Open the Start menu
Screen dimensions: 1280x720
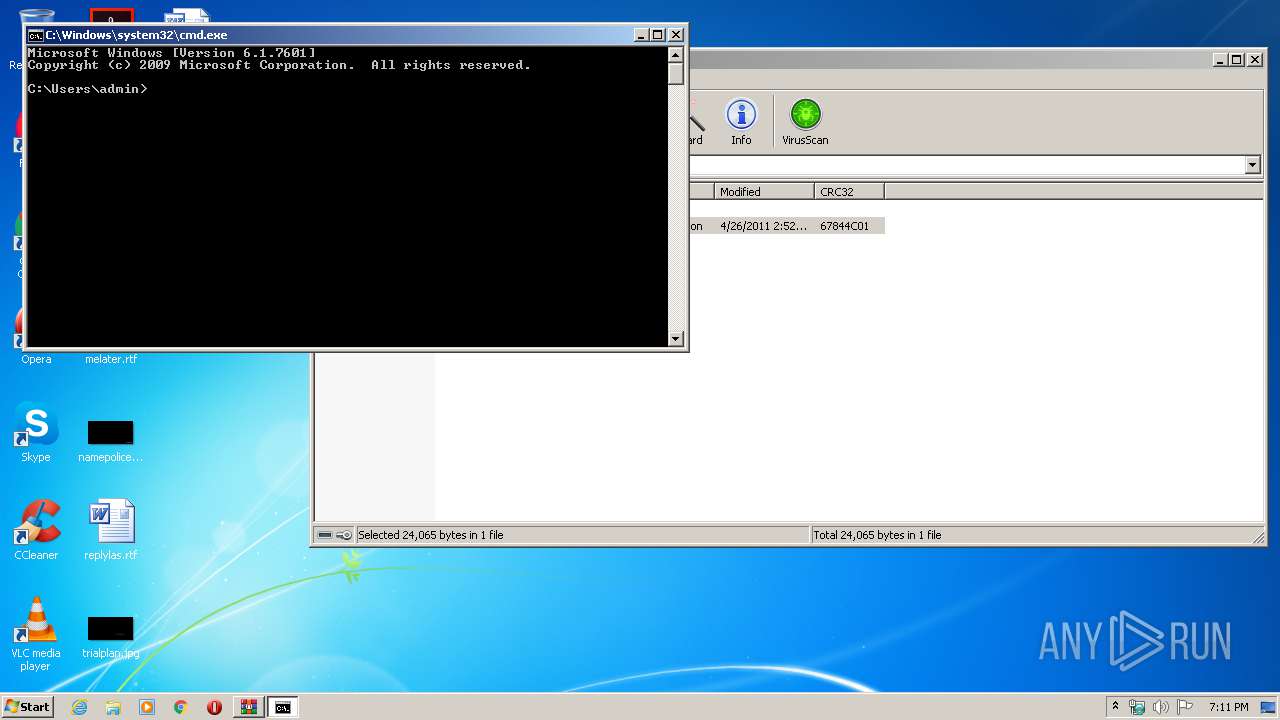[x=28, y=707]
